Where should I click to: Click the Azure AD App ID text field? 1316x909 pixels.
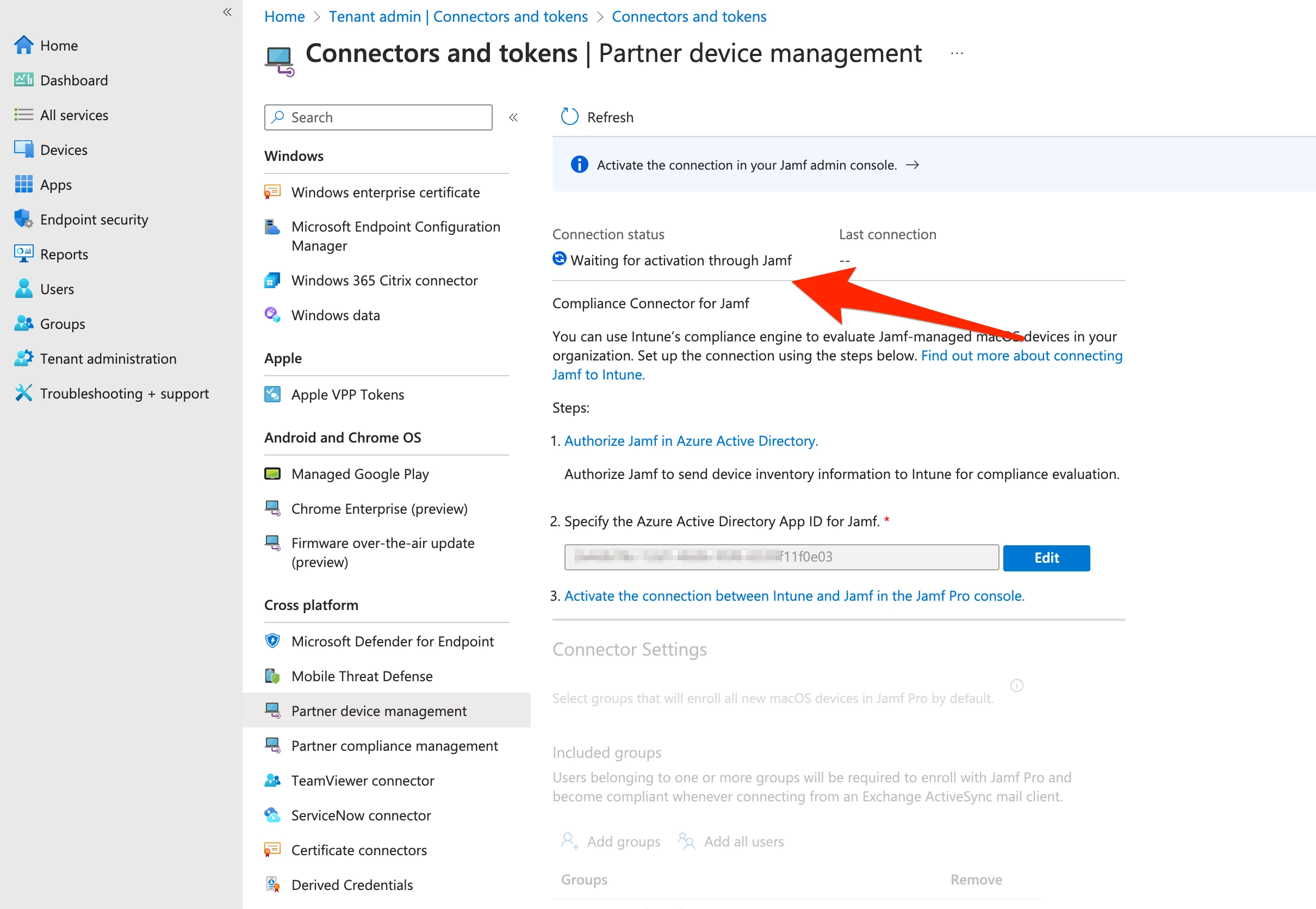781,557
